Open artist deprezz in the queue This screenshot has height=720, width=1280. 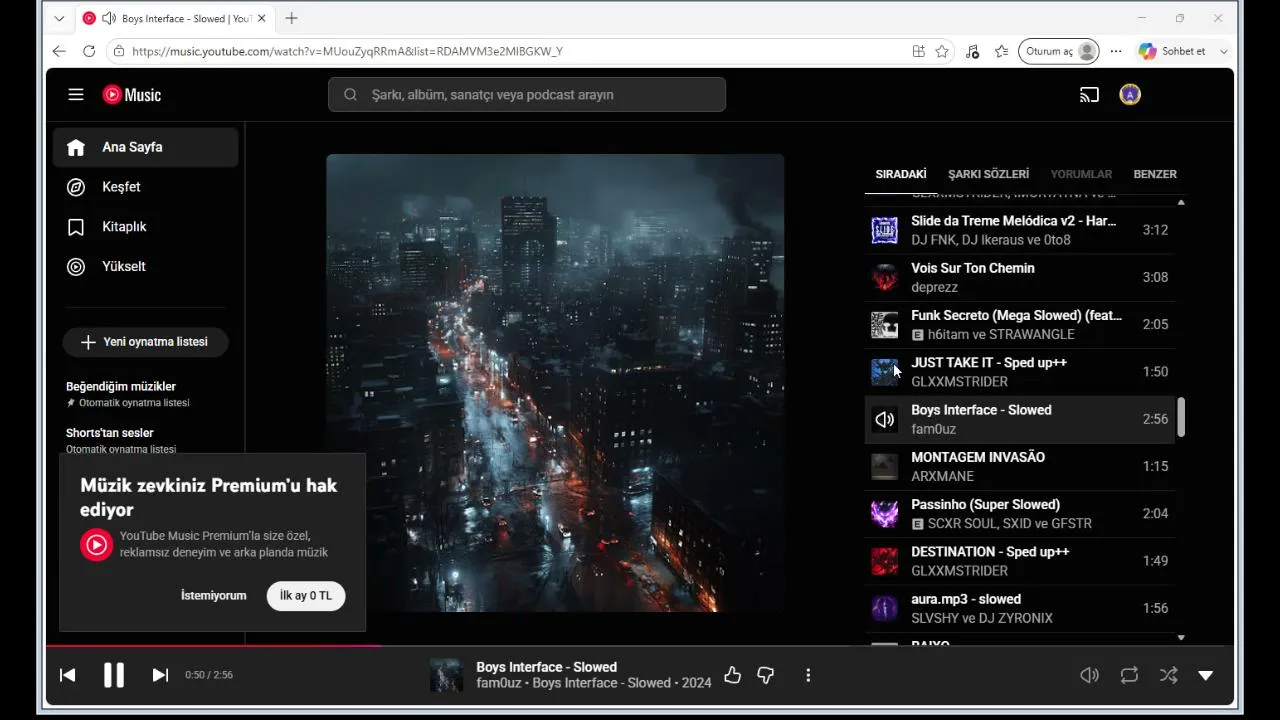click(934, 287)
